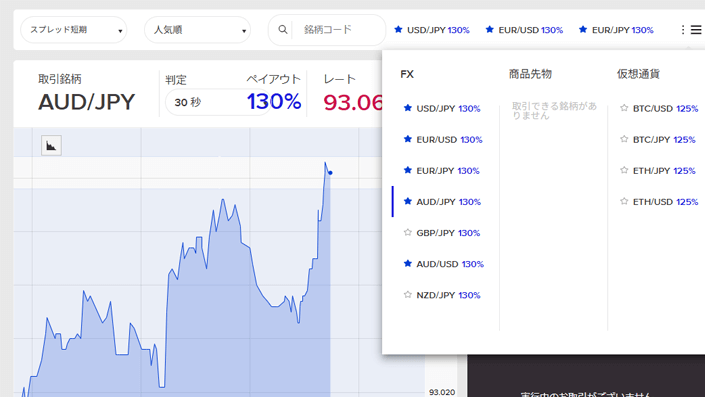The height and width of the screenshot is (397, 705).
Task: Click the FX column heading
Action: pyautogui.click(x=407, y=74)
